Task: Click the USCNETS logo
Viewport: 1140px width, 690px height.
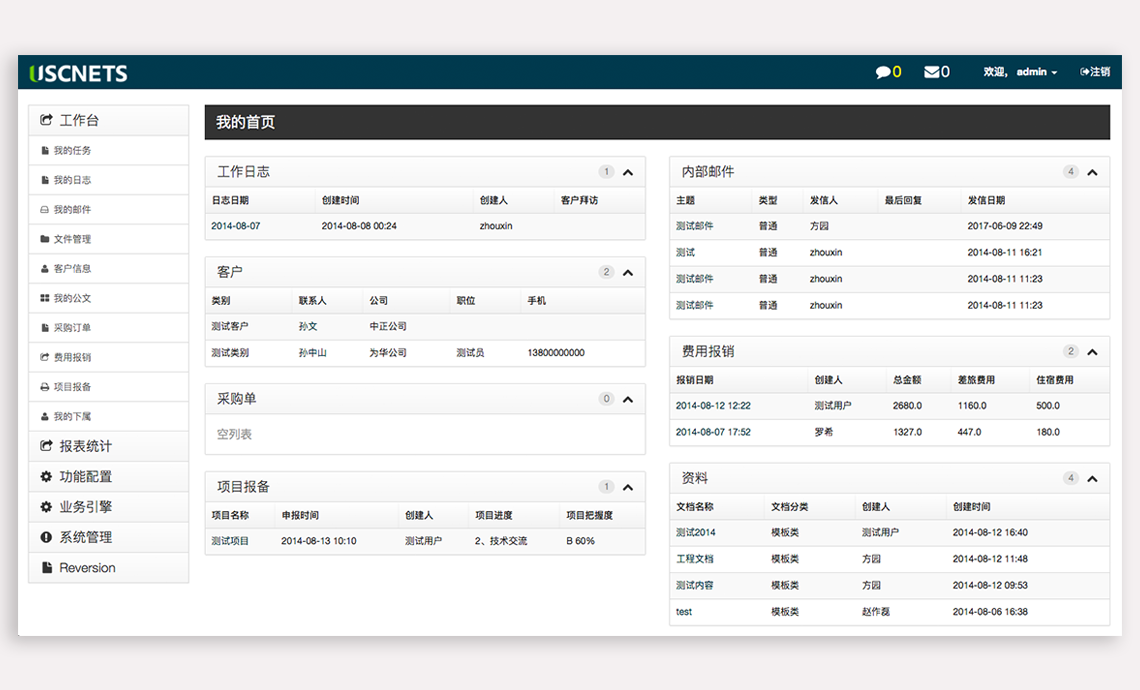Action: point(79,73)
